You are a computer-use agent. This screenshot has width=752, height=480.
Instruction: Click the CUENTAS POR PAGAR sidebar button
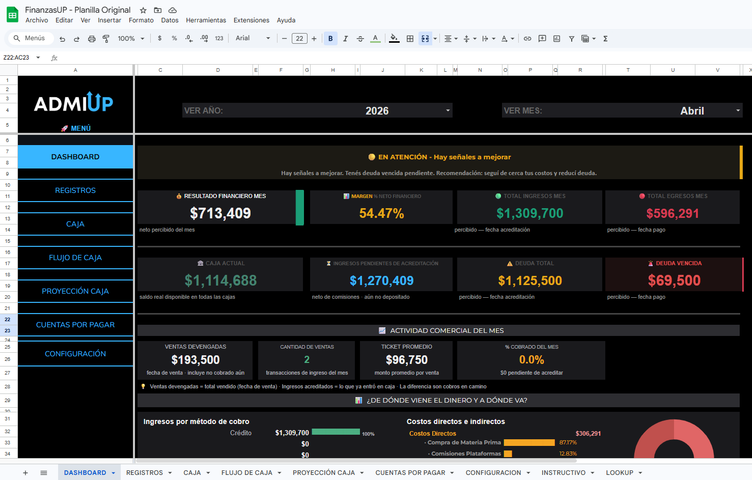(75, 324)
